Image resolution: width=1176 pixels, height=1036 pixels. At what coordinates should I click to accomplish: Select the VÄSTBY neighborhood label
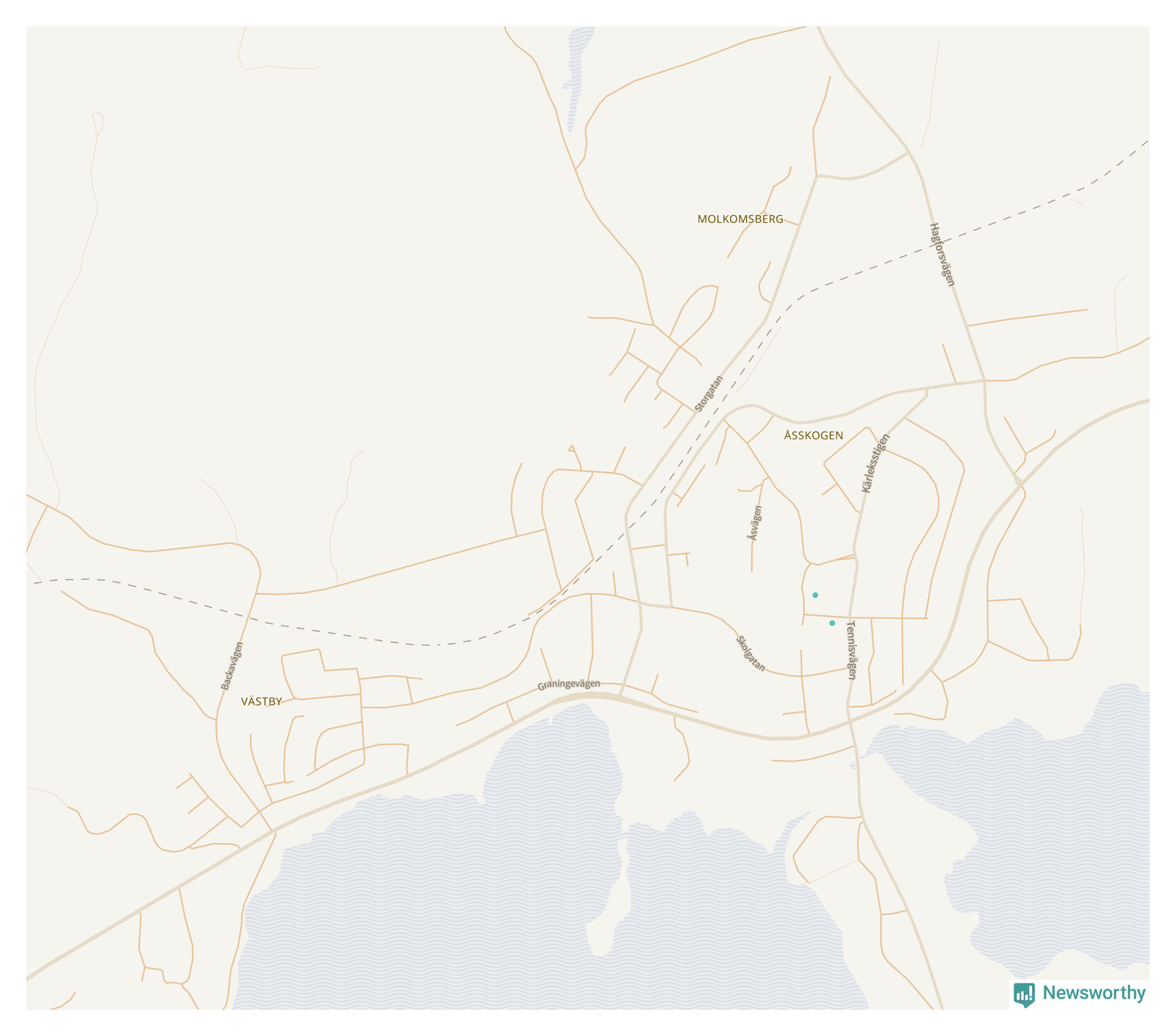(262, 702)
